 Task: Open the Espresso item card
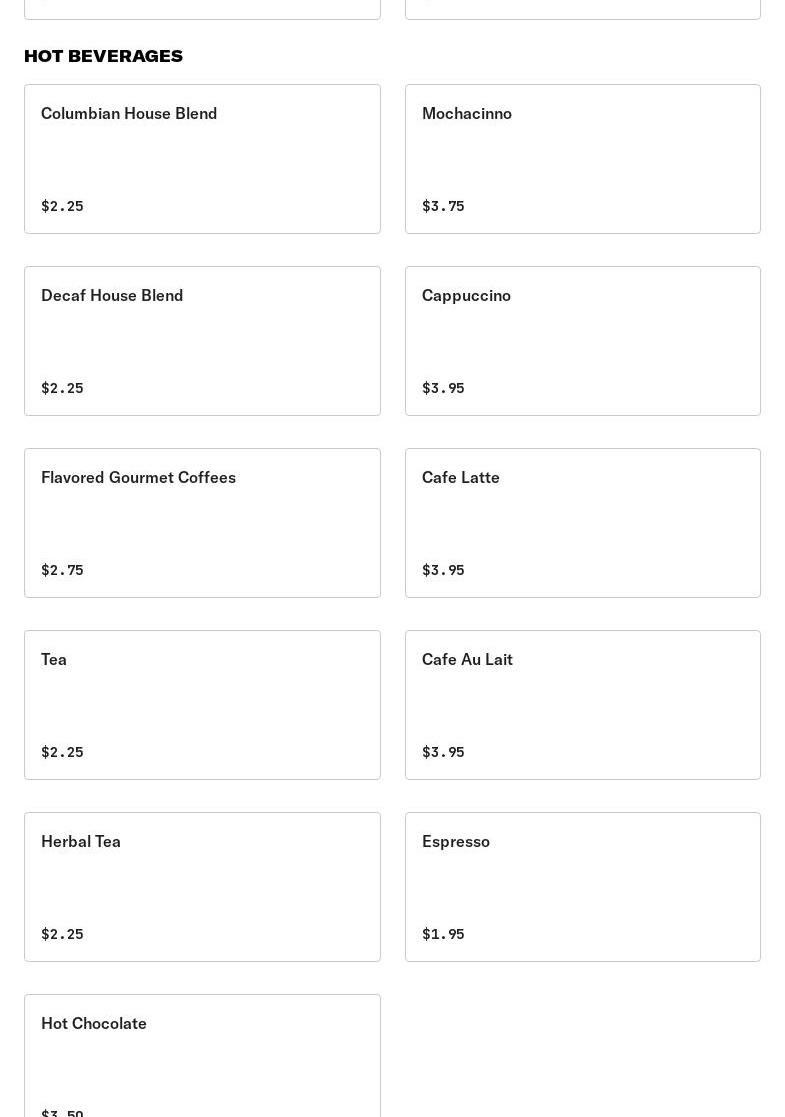582,887
